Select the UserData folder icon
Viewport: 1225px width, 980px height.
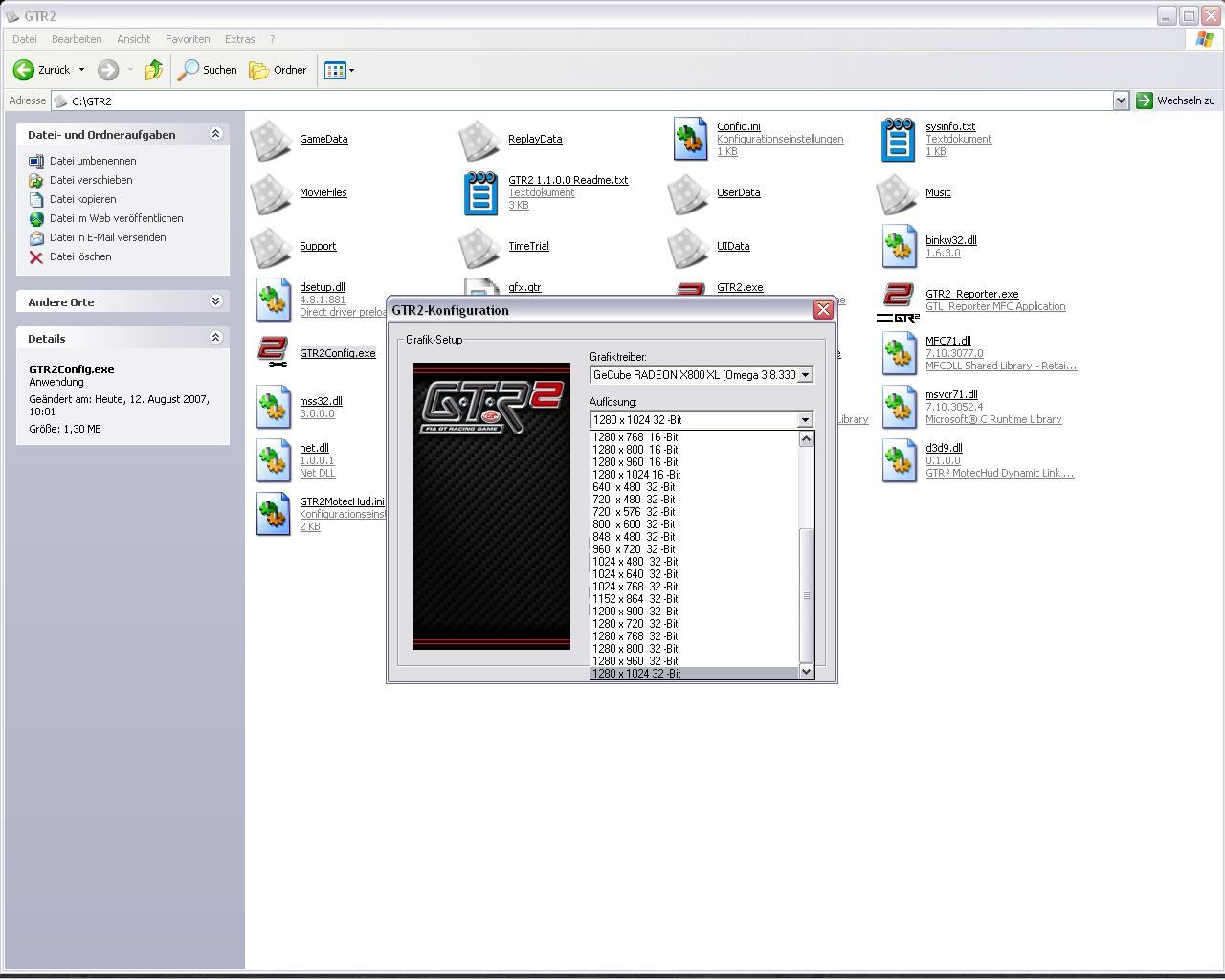point(689,193)
